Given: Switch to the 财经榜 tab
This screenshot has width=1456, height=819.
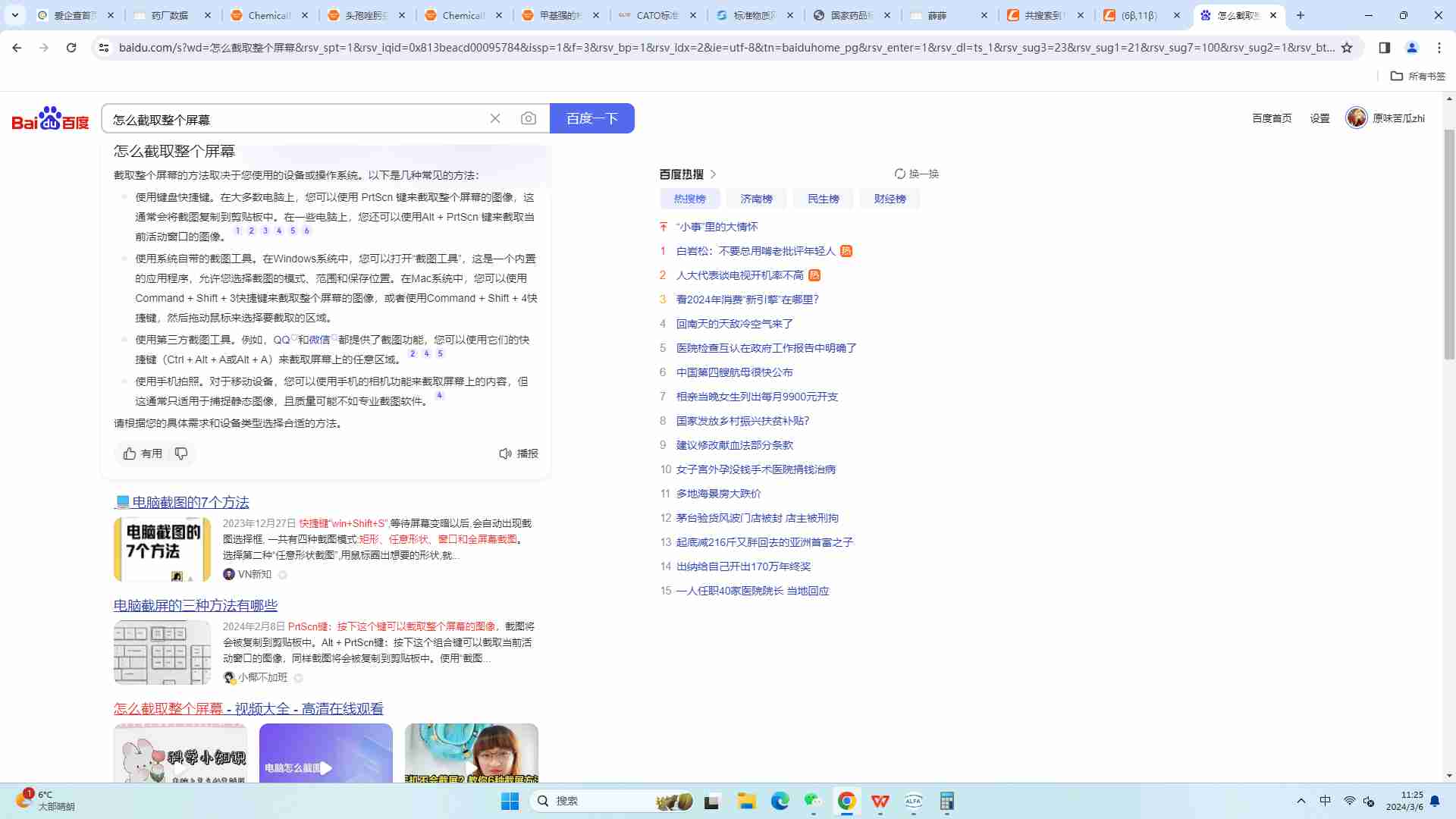Looking at the screenshot, I should pos(890,199).
